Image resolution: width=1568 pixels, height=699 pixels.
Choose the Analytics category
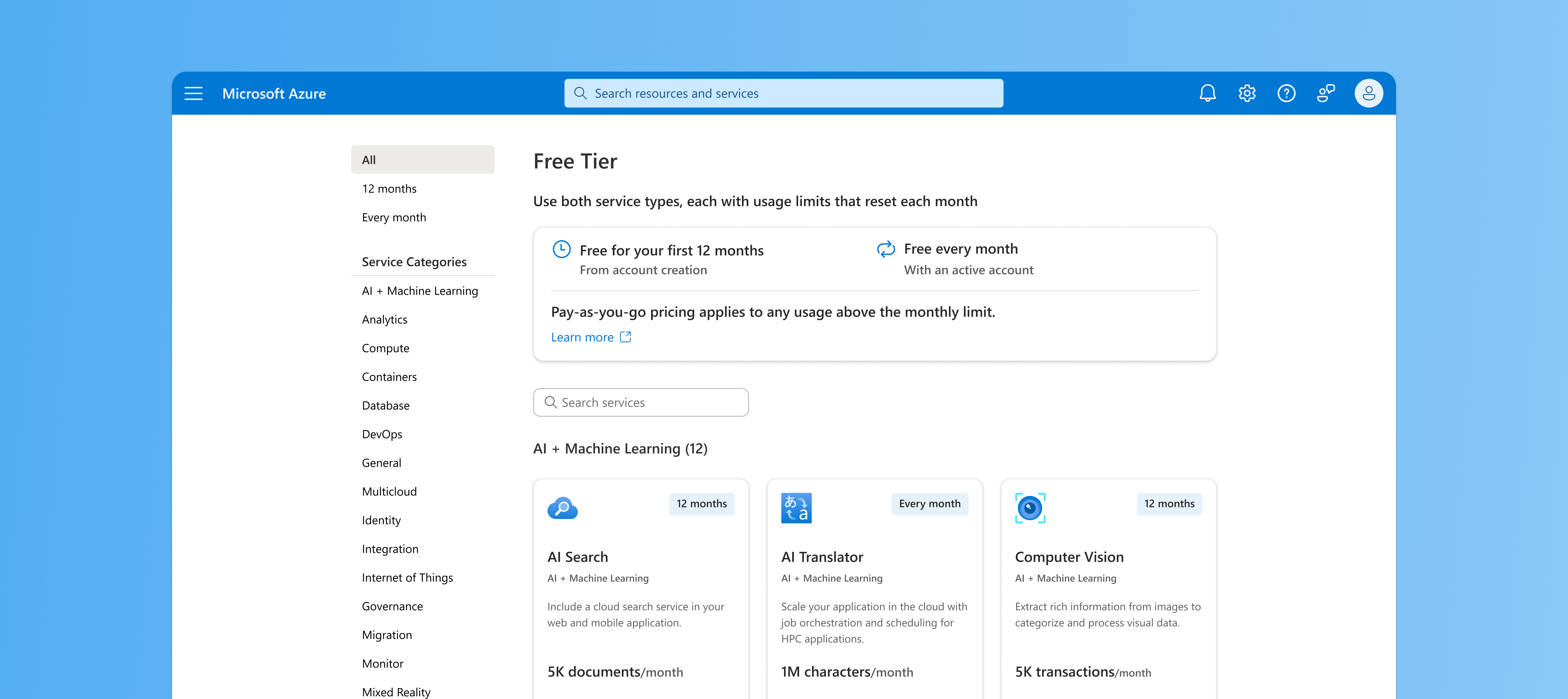click(385, 319)
